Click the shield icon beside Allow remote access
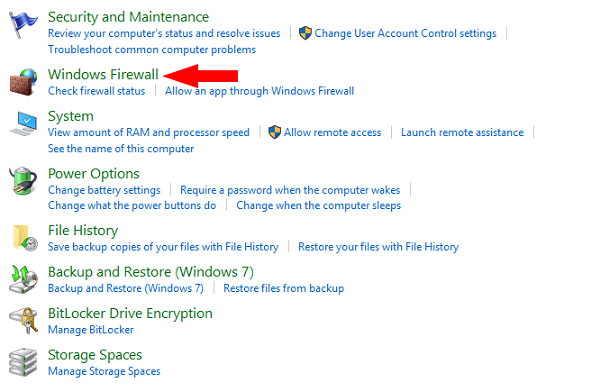This screenshot has height=389, width=589. point(275,132)
